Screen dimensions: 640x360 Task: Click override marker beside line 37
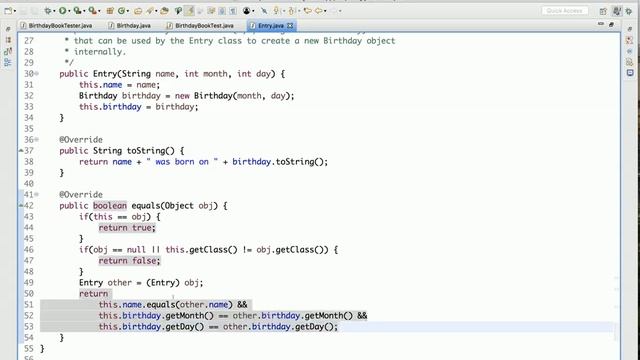tap(21, 151)
